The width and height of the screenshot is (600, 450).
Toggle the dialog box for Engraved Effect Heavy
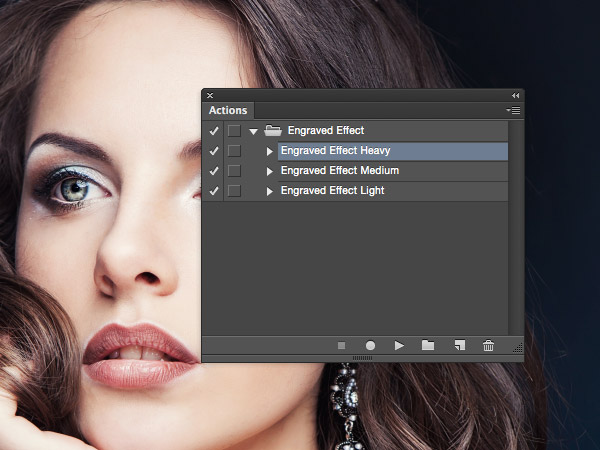(x=234, y=151)
